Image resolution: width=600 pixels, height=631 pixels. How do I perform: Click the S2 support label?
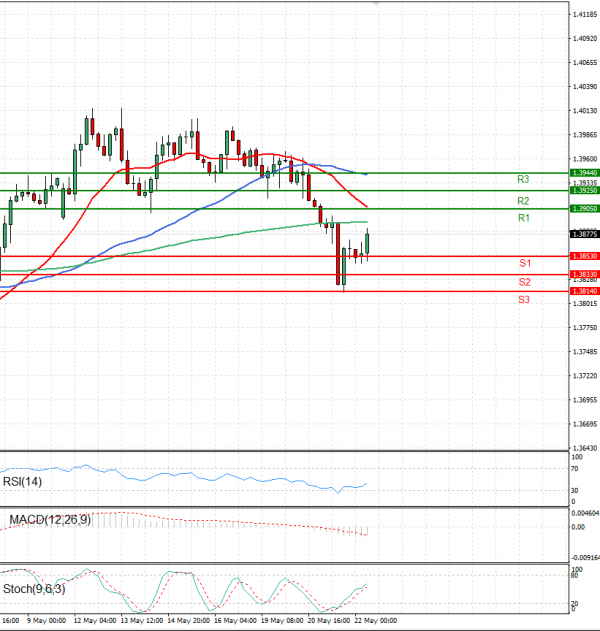click(x=524, y=282)
